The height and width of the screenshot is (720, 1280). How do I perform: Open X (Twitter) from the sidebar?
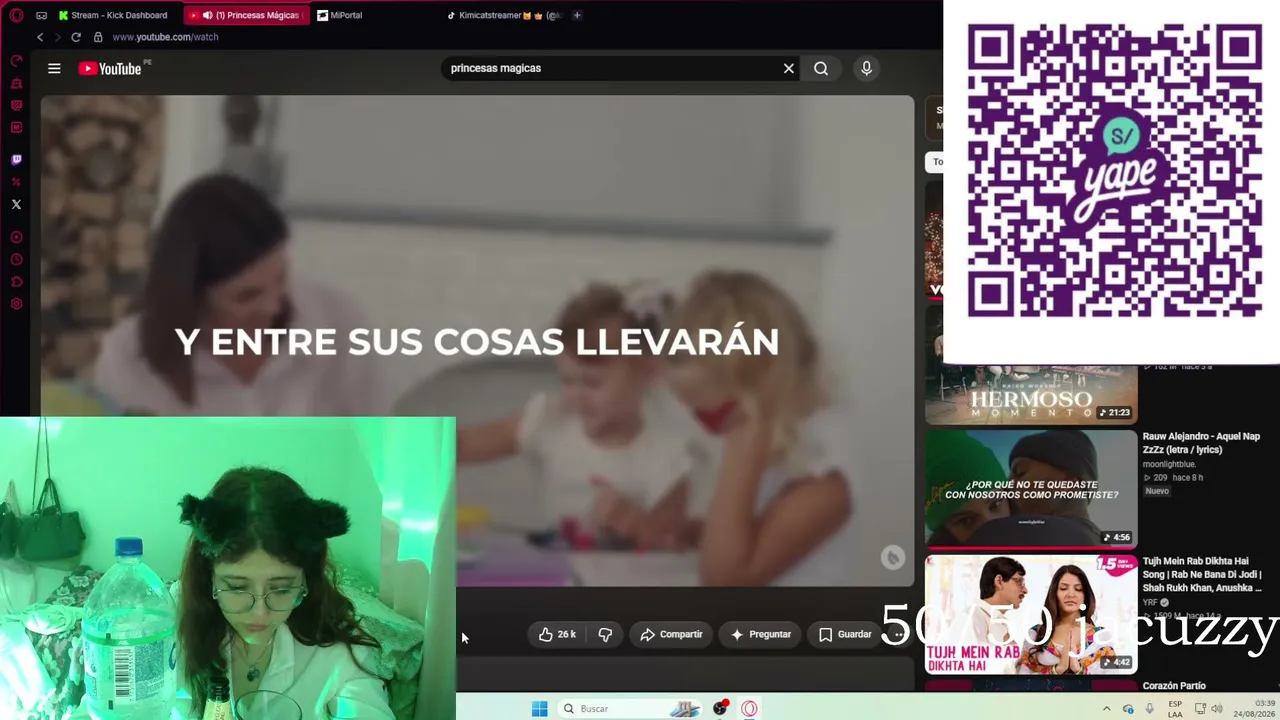coord(16,204)
